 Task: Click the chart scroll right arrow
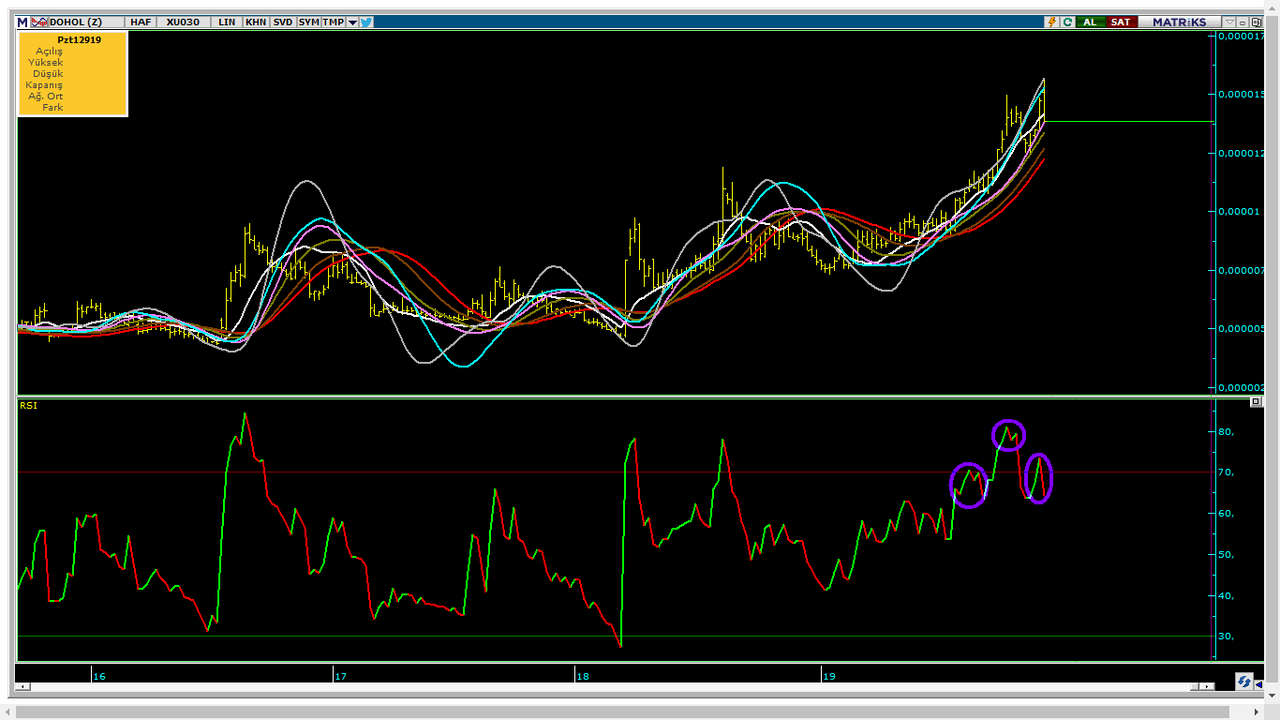pyautogui.click(x=1208, y=686)
